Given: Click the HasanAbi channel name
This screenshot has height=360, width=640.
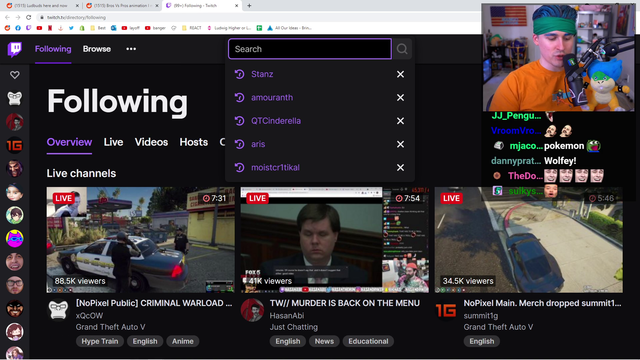Looking at the screenshot, I should coord(287,316).
